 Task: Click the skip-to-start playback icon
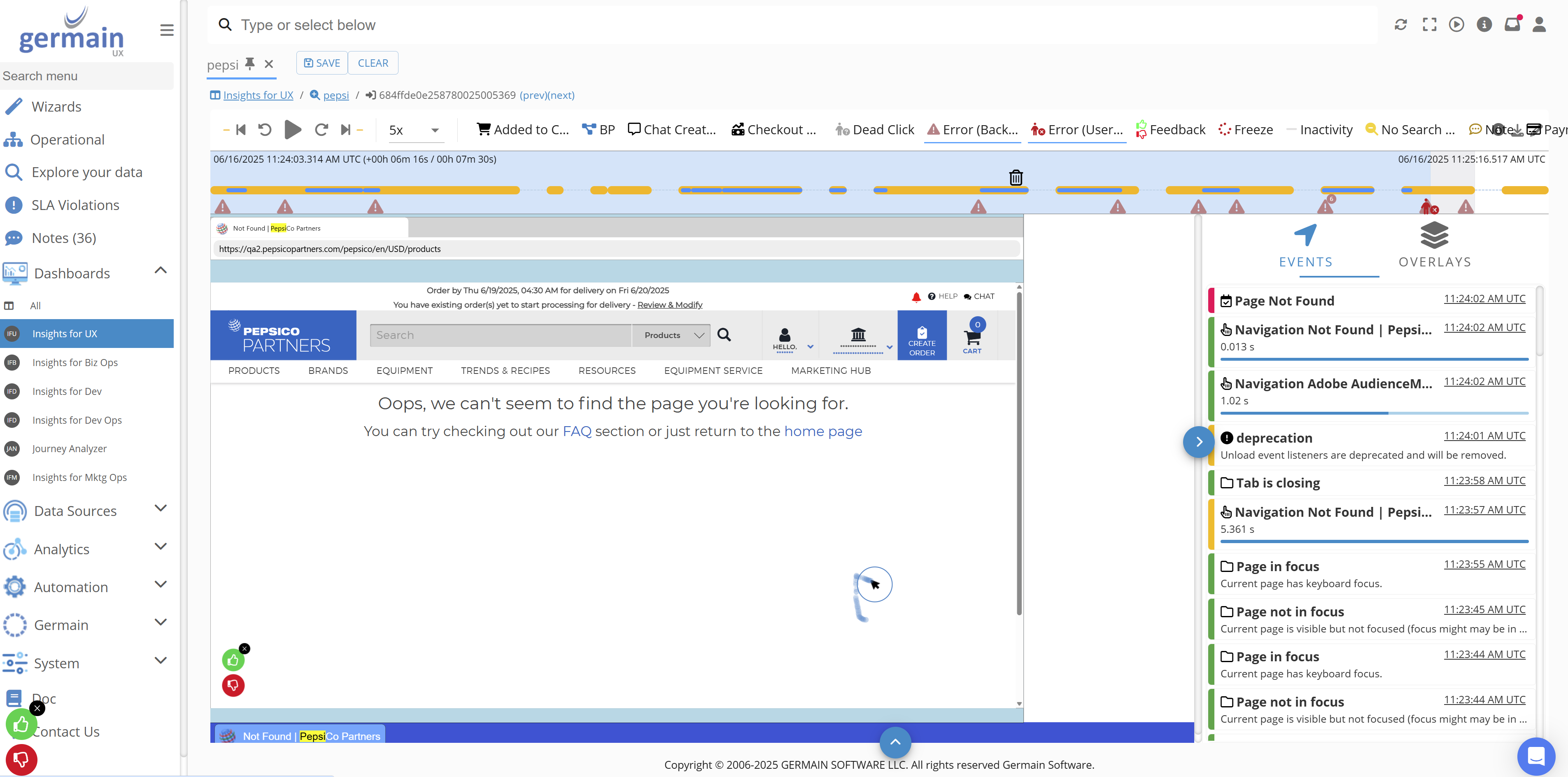click(241, 130)
